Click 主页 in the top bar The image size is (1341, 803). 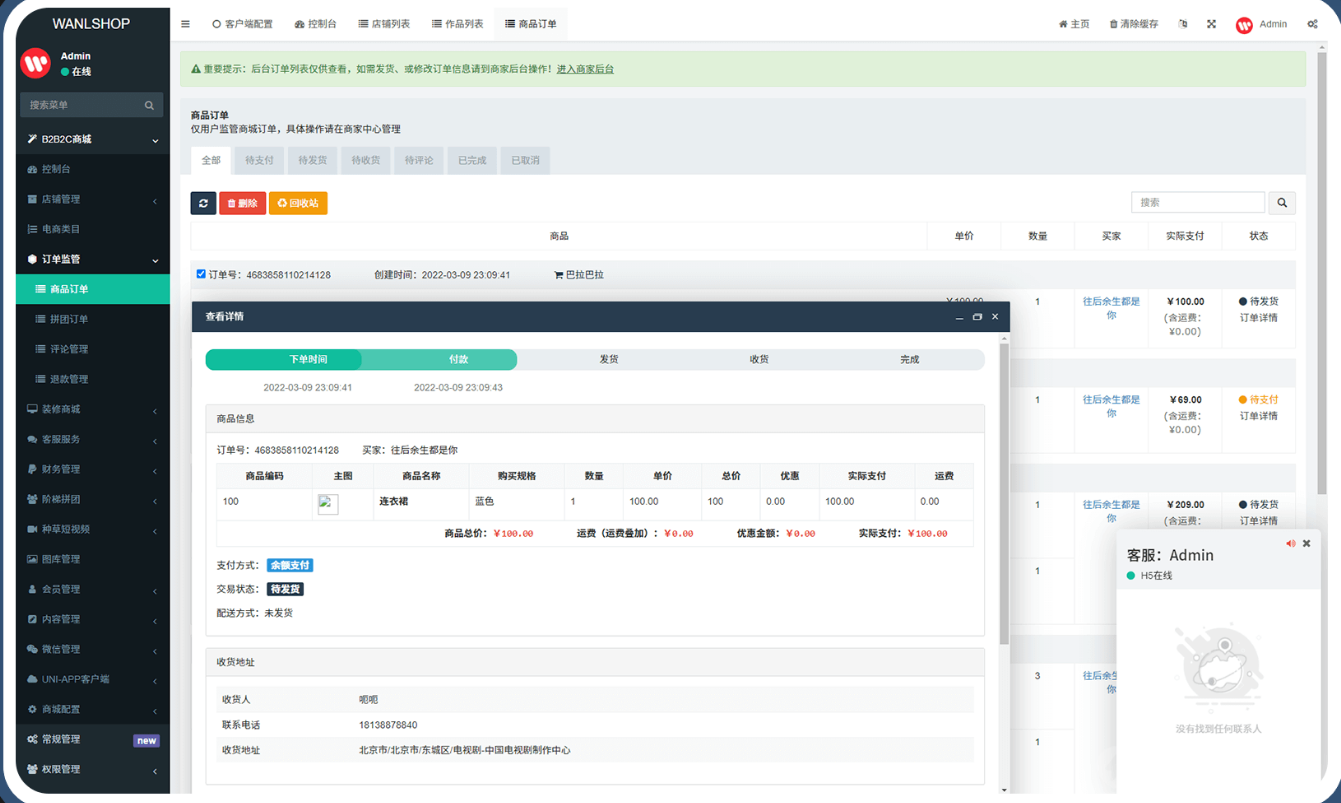click(x=1074, y=24)
